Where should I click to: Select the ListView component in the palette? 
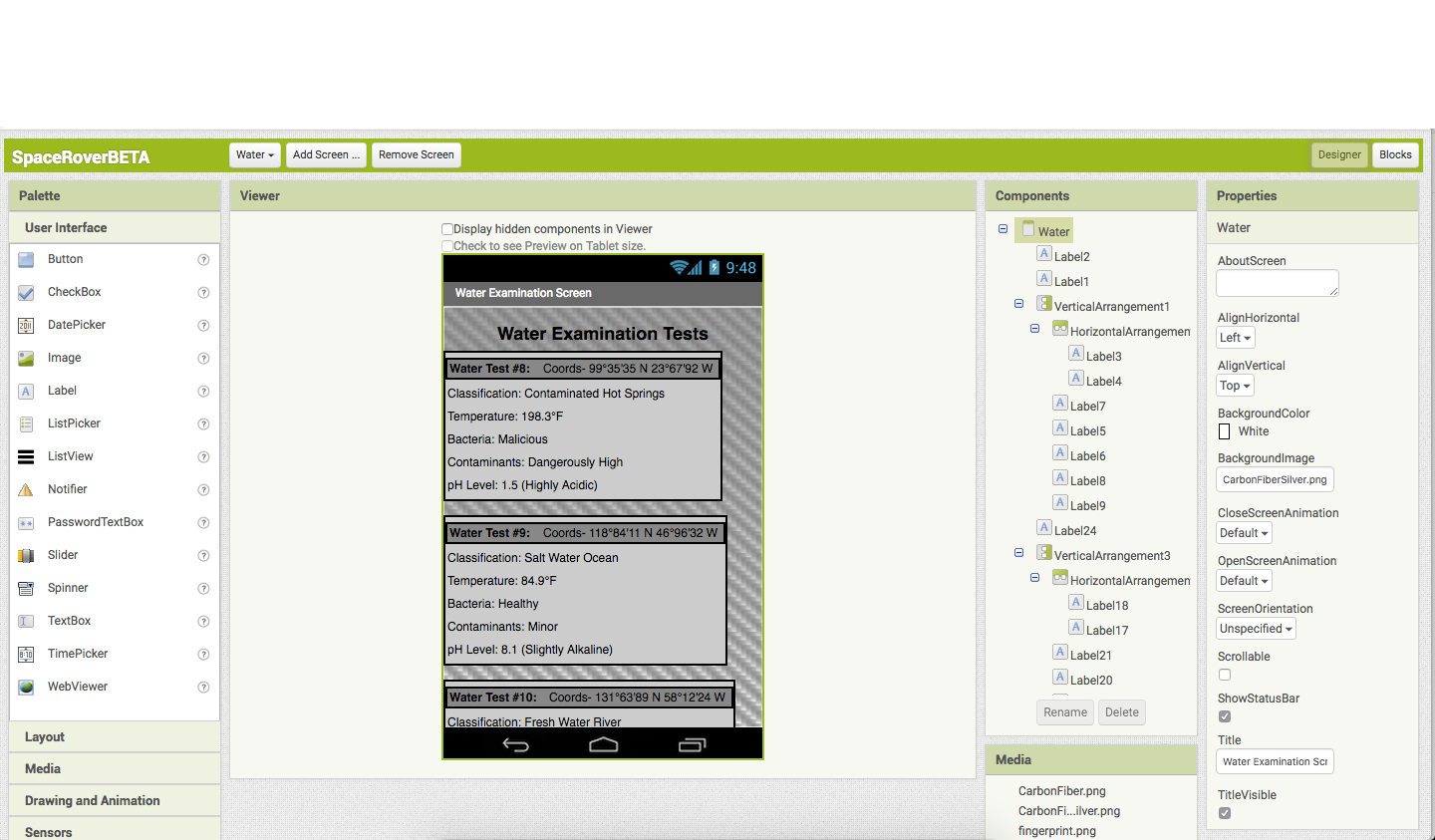click(x=70, y=455)
